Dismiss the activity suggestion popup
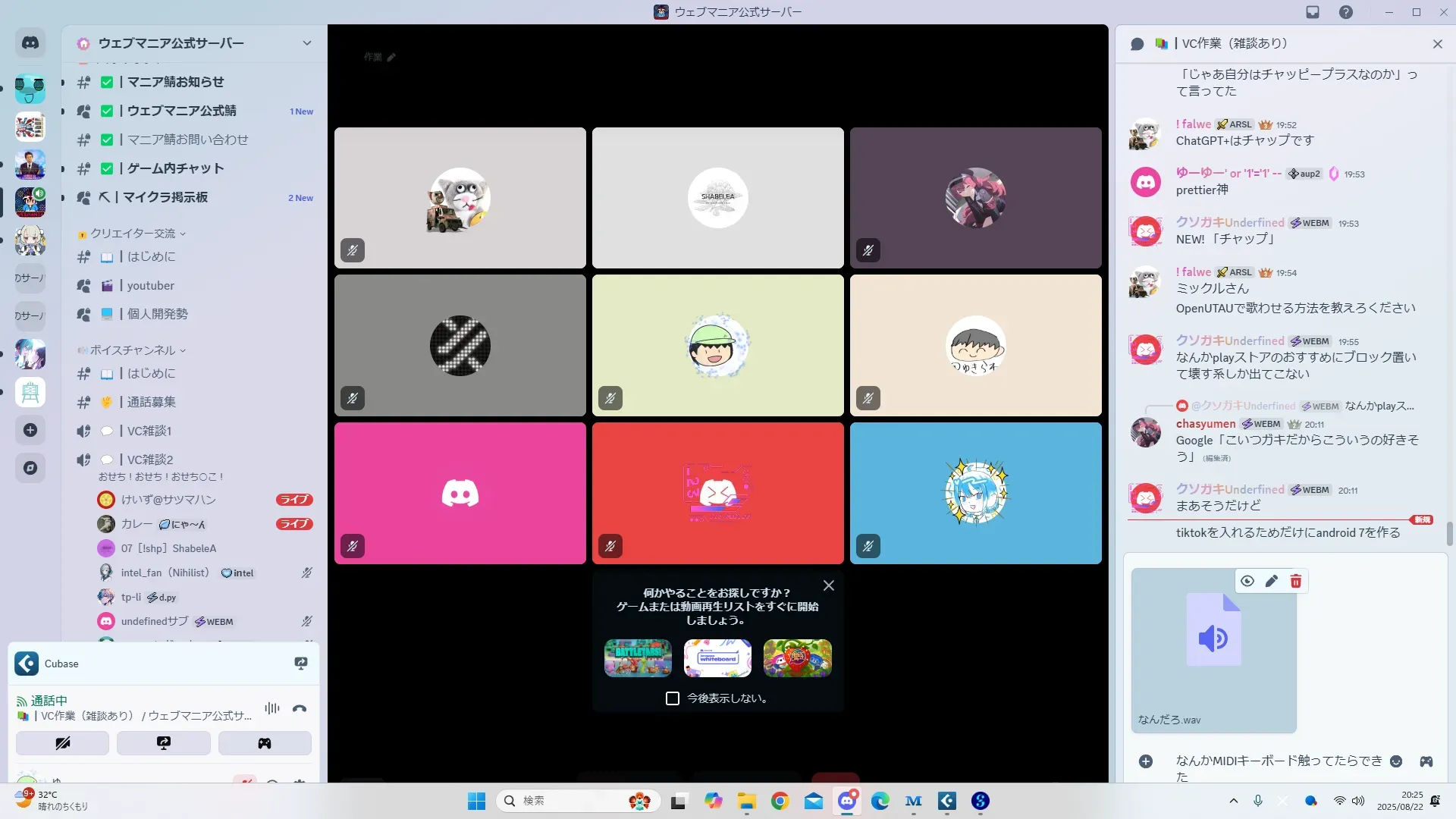Image resolution: width=1456 pixels, height=819 pixels. [829, 585]
